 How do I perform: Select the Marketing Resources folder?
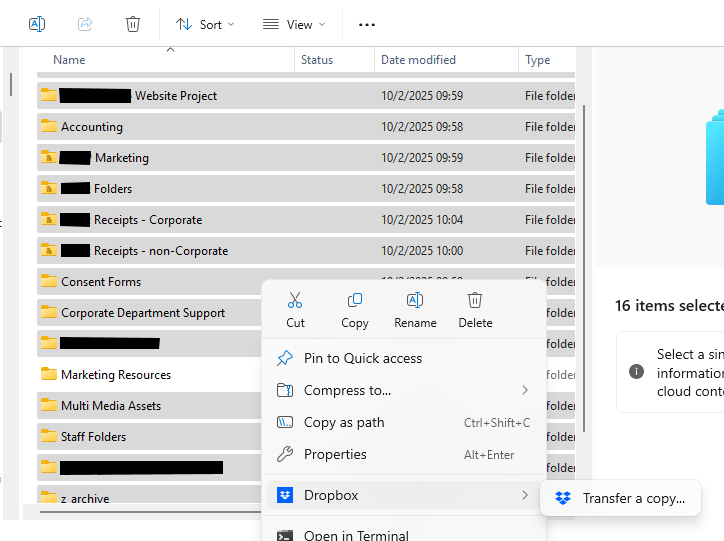[116, 375]
